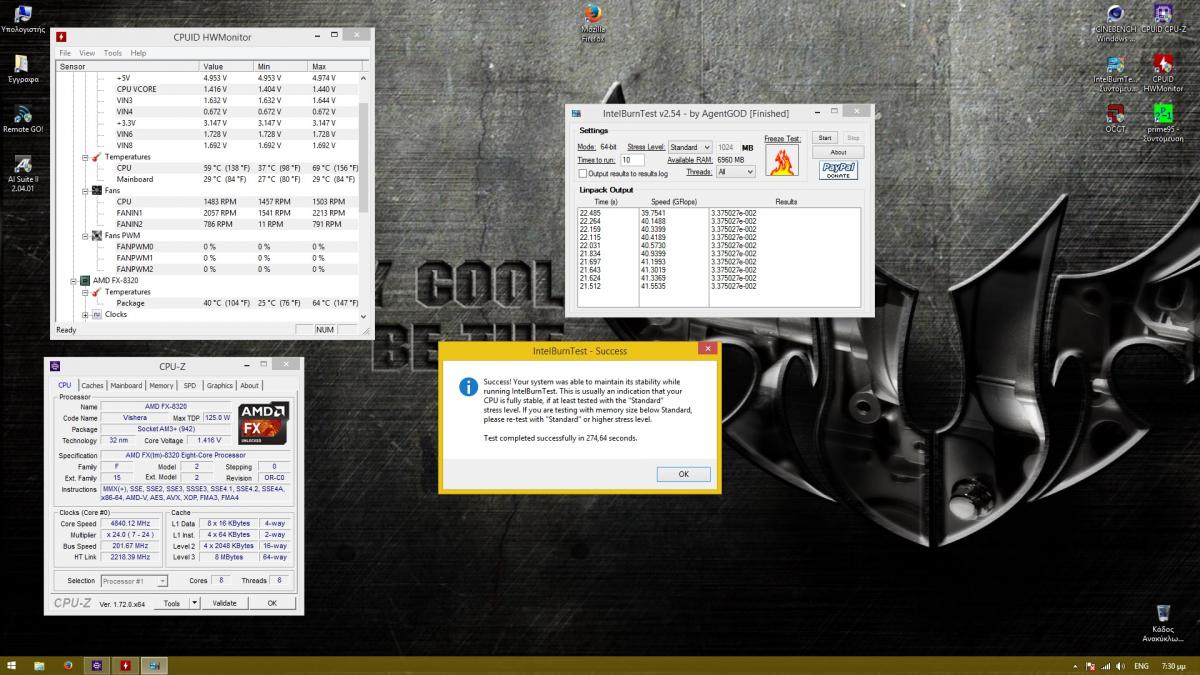
Task: Open the CPUID CPU-Z desktop shortcut
Action: pyautogui.click(x=1163, y=19)
